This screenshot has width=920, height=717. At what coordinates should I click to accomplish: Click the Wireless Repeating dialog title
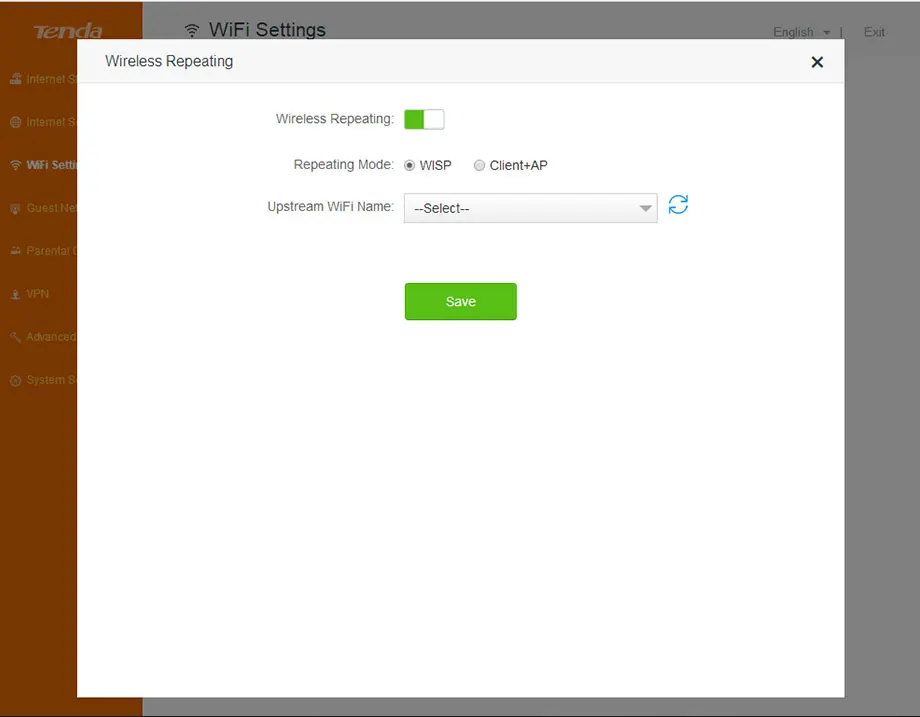[169, 61]
